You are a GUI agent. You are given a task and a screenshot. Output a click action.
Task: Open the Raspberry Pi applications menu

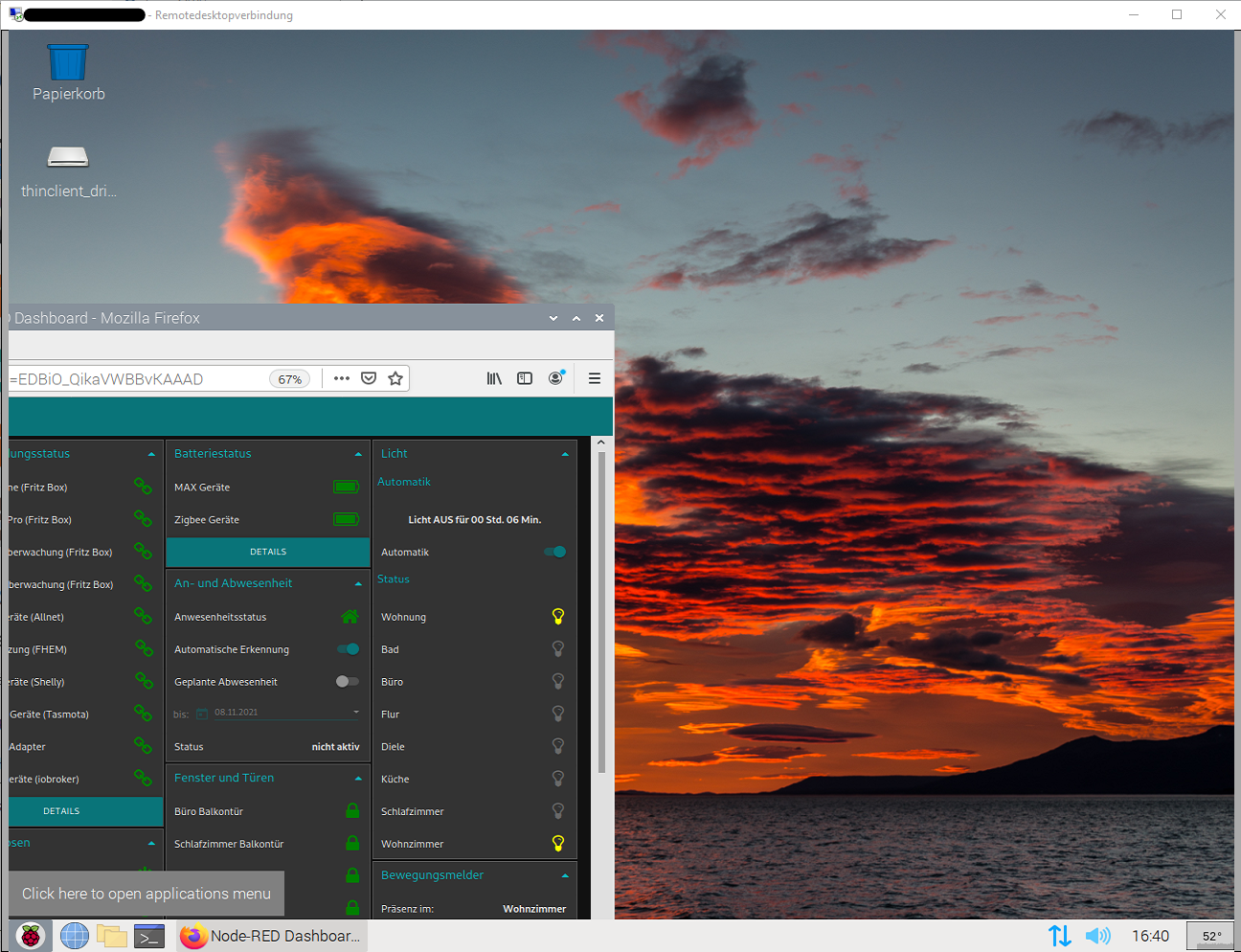[31, 936]
